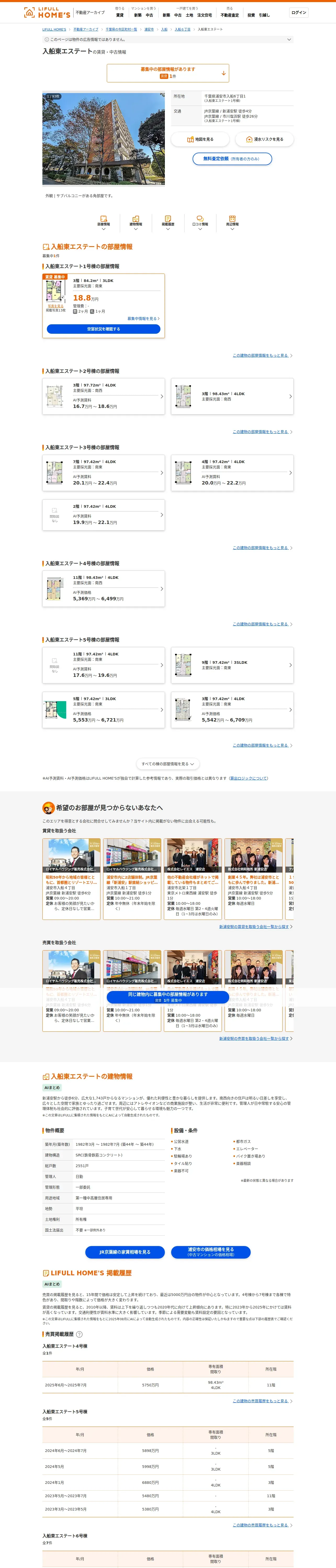Image resolution: width=336 pixels, height=1568 pixels.
Task: Click the LIFULL HOME'S logo
Action: 46,12
